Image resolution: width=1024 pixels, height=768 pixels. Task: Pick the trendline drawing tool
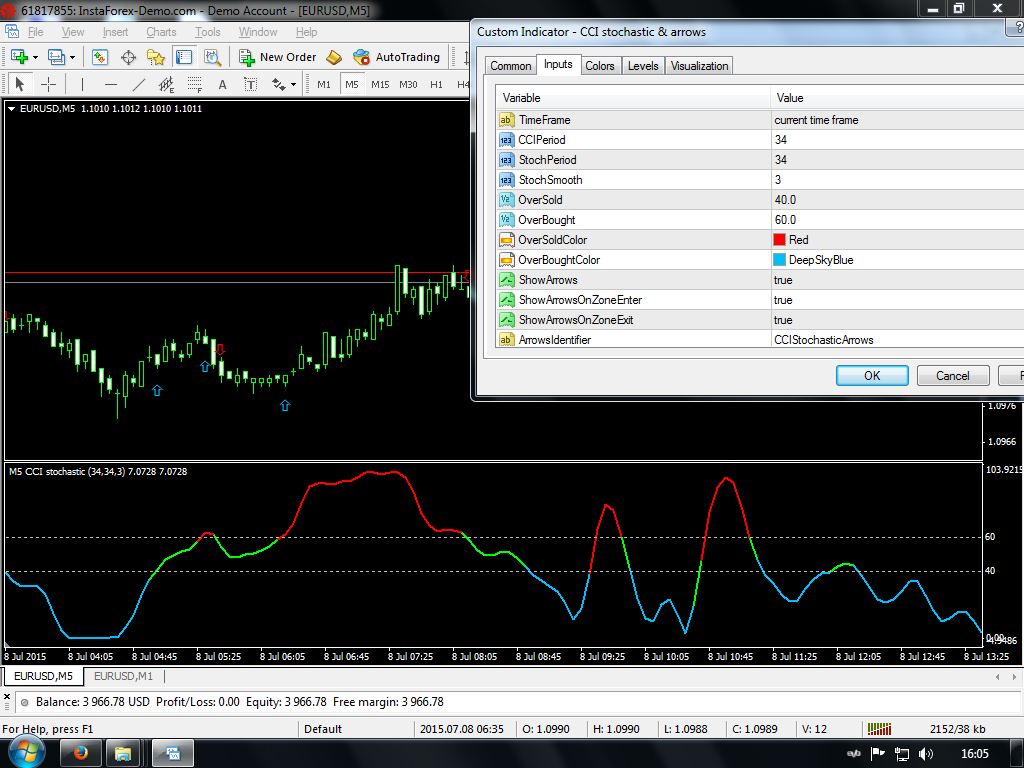coord(139,84)
